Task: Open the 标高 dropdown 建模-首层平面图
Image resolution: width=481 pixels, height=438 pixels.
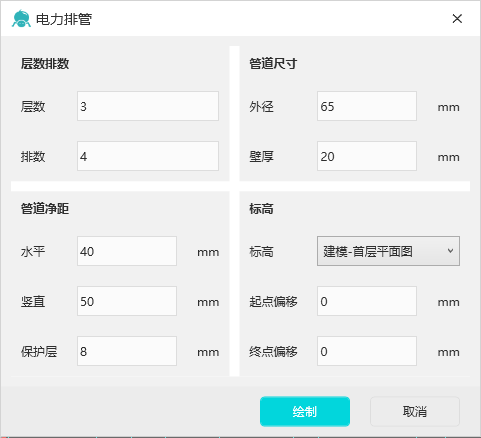Action: 388,251
